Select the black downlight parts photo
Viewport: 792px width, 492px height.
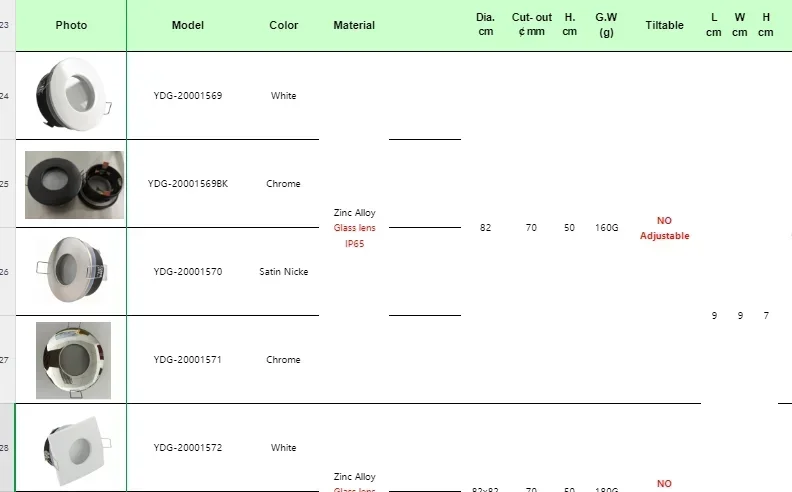coord(74,184)
